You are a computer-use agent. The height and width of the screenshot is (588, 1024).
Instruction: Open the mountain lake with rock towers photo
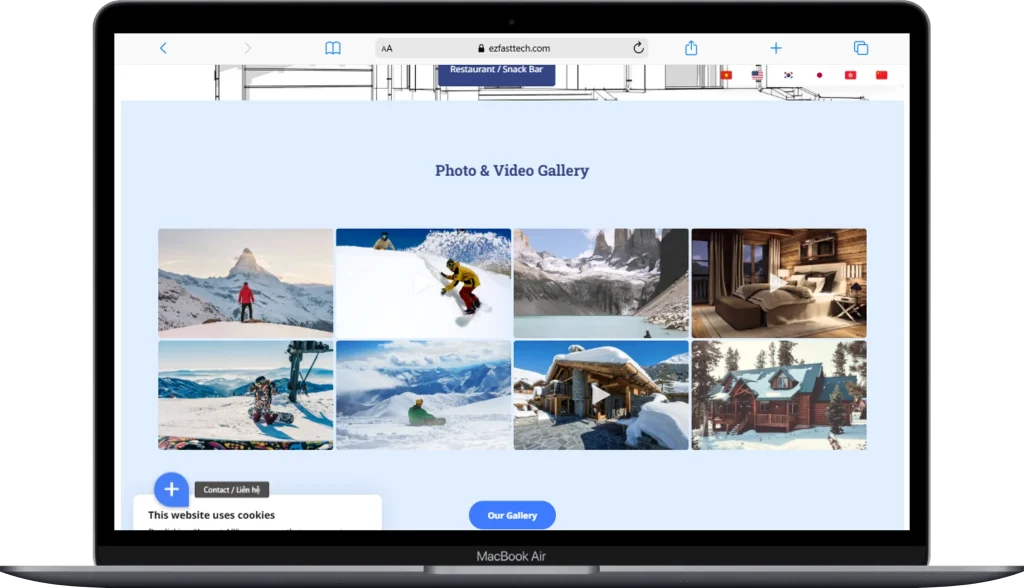tap(601, 283)
